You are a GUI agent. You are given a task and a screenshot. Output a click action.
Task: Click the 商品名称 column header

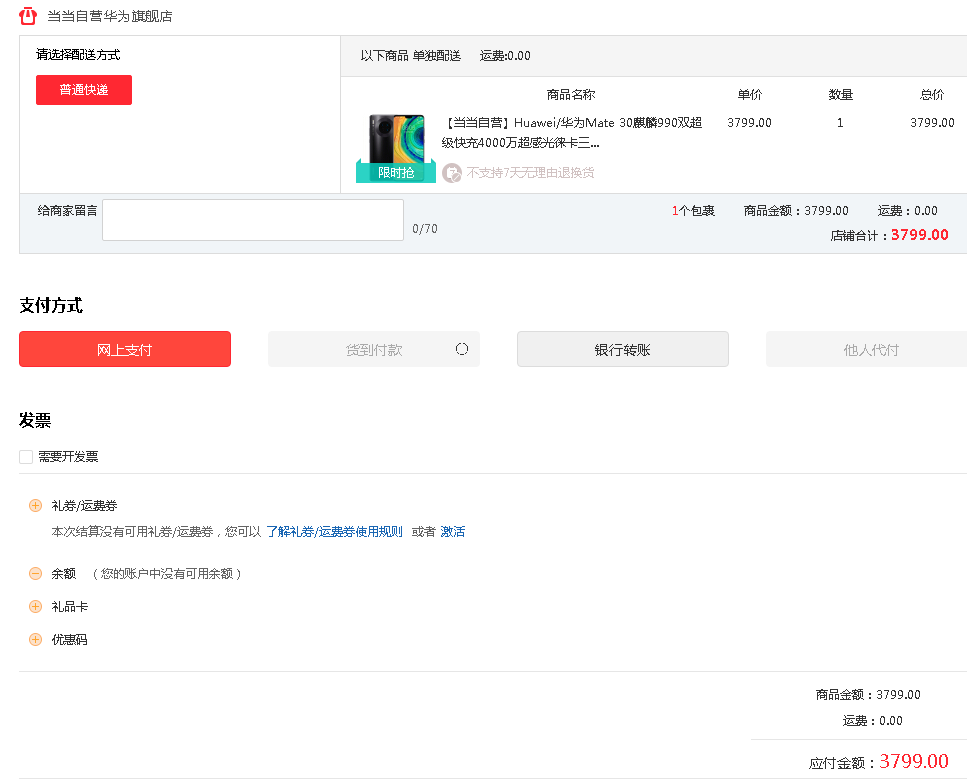[571, 94]
